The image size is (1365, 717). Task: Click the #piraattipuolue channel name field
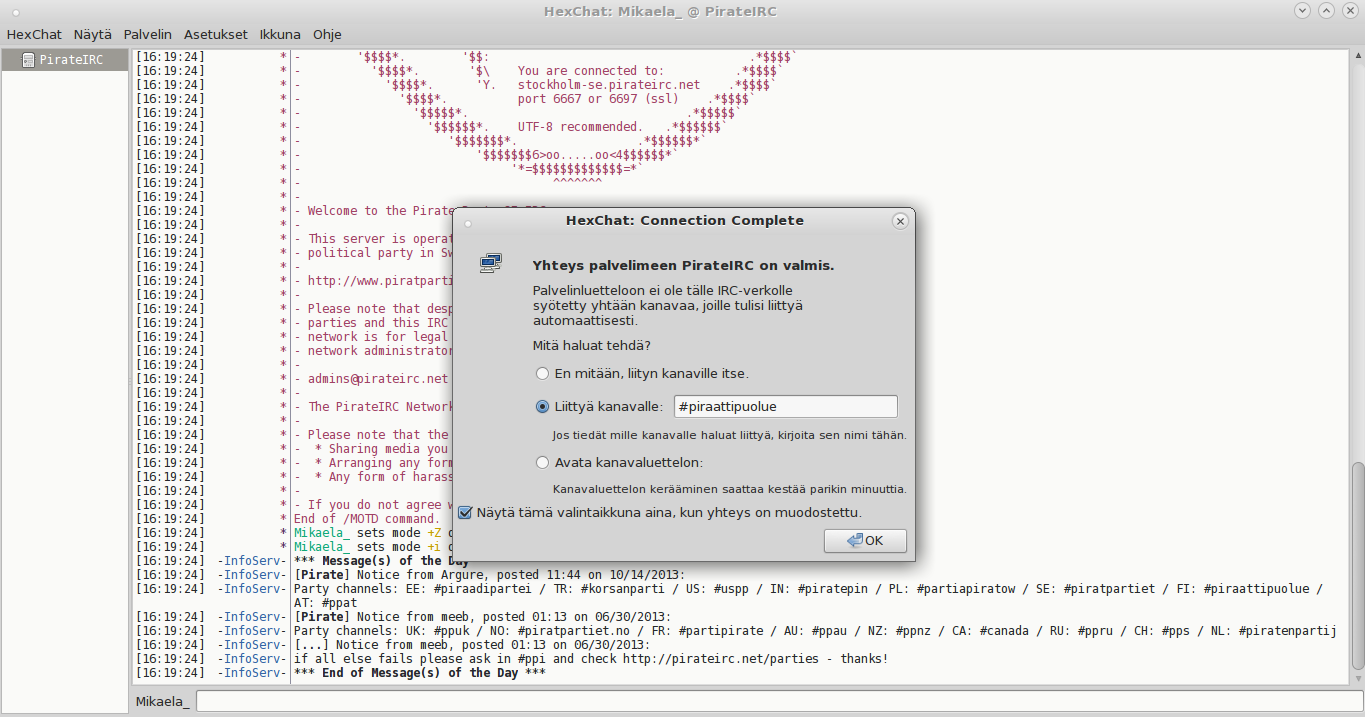pyautogui.click(x=784, y=407)
